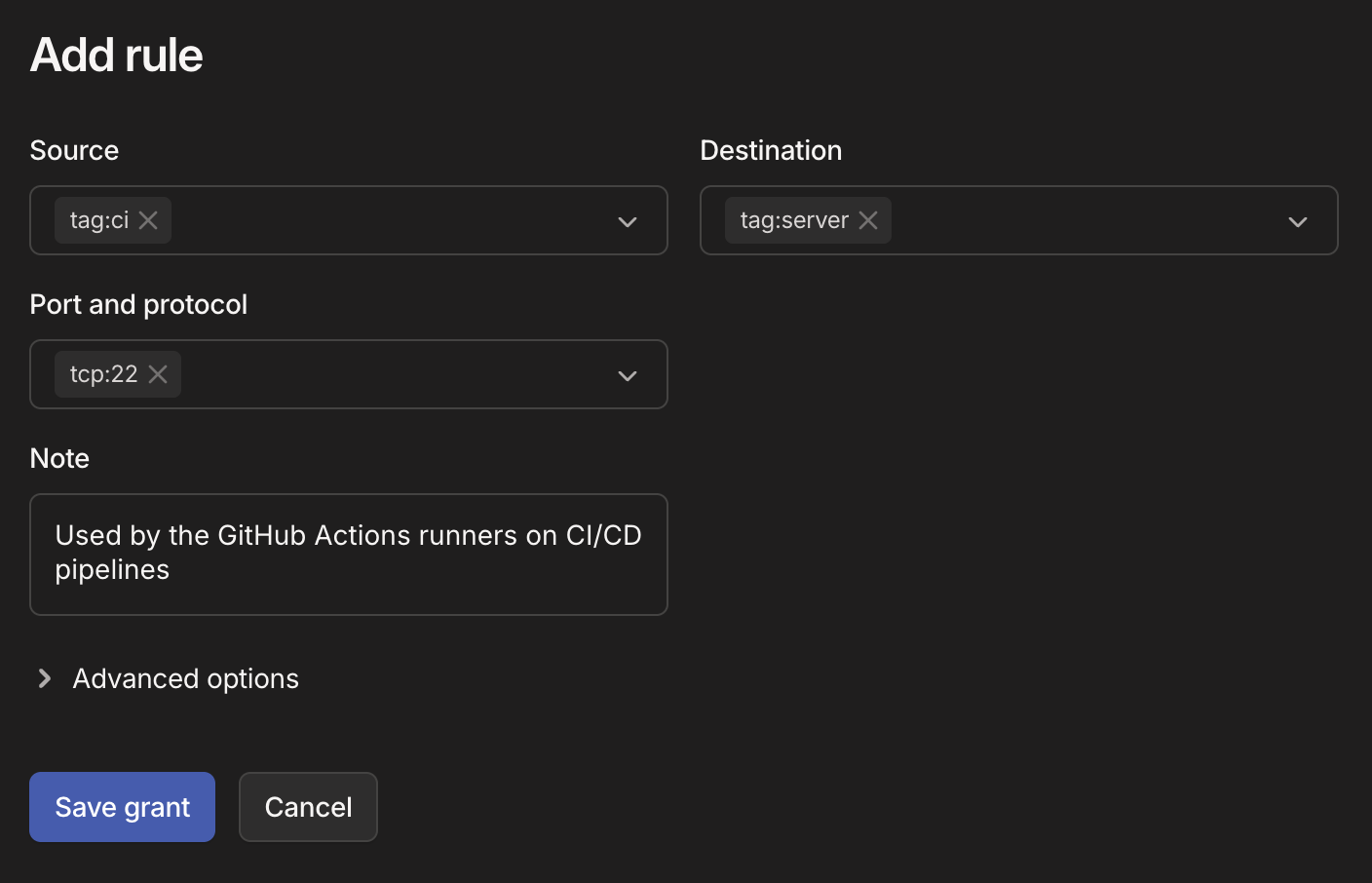This screenshot has height=883, width=1372.
Task: Click the Destination field dropdown arrow
Action: coord(1298,221)
